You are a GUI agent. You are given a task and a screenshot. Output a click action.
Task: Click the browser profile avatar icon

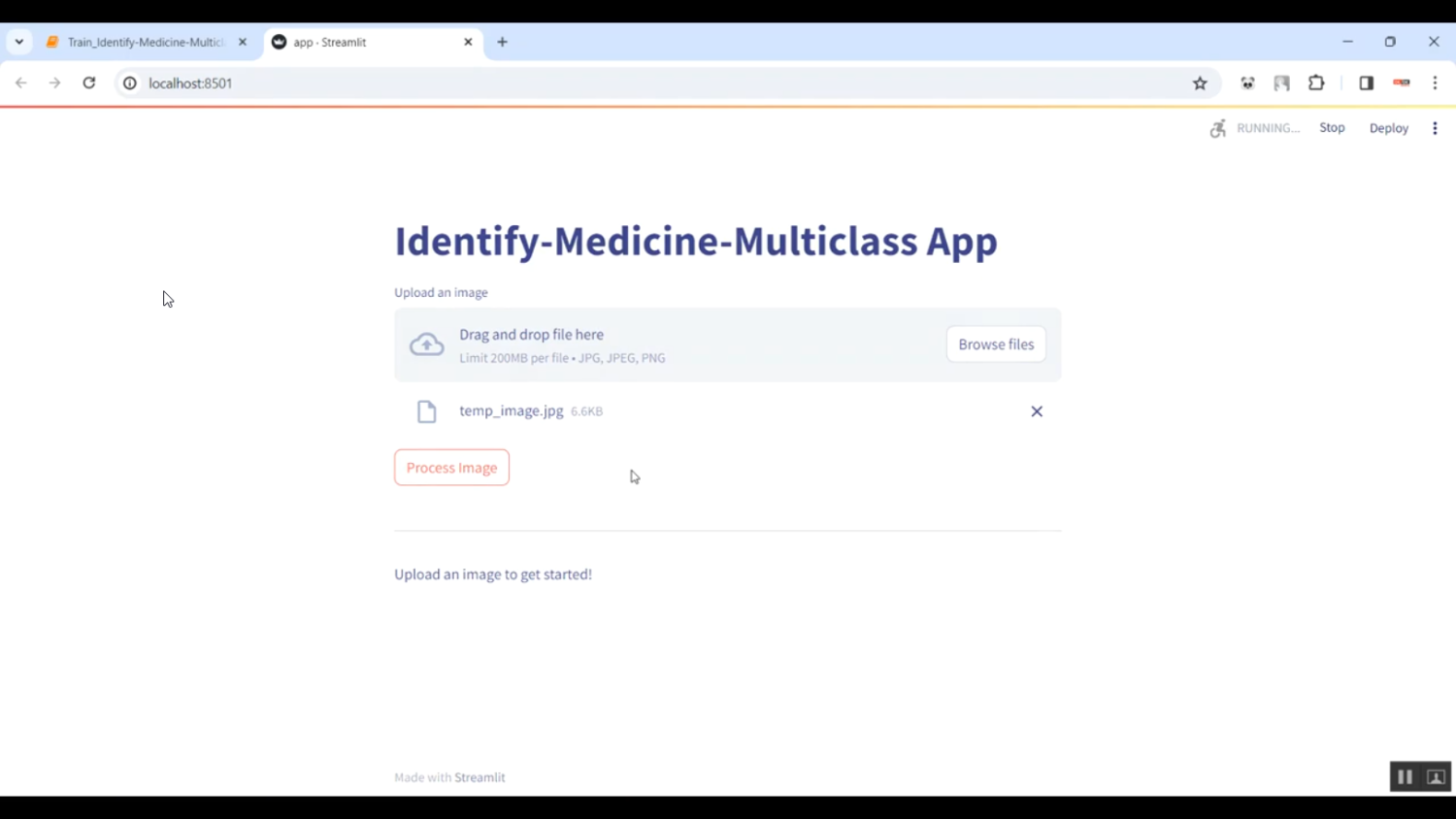[1401, 83]
